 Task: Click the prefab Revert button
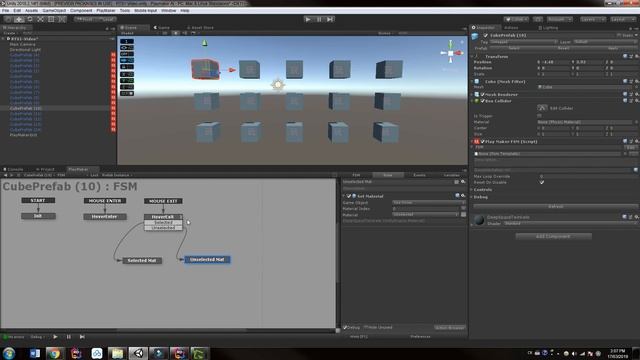563,48
